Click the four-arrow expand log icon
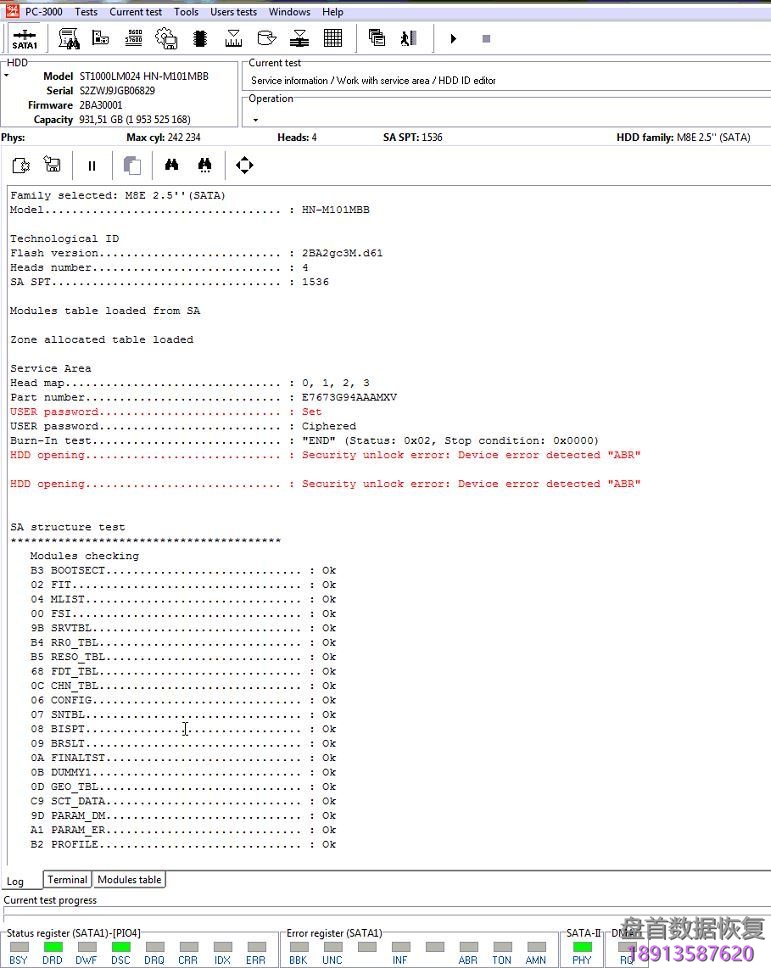The width and height of the screenshot is (771, 968). coord(244,165)
